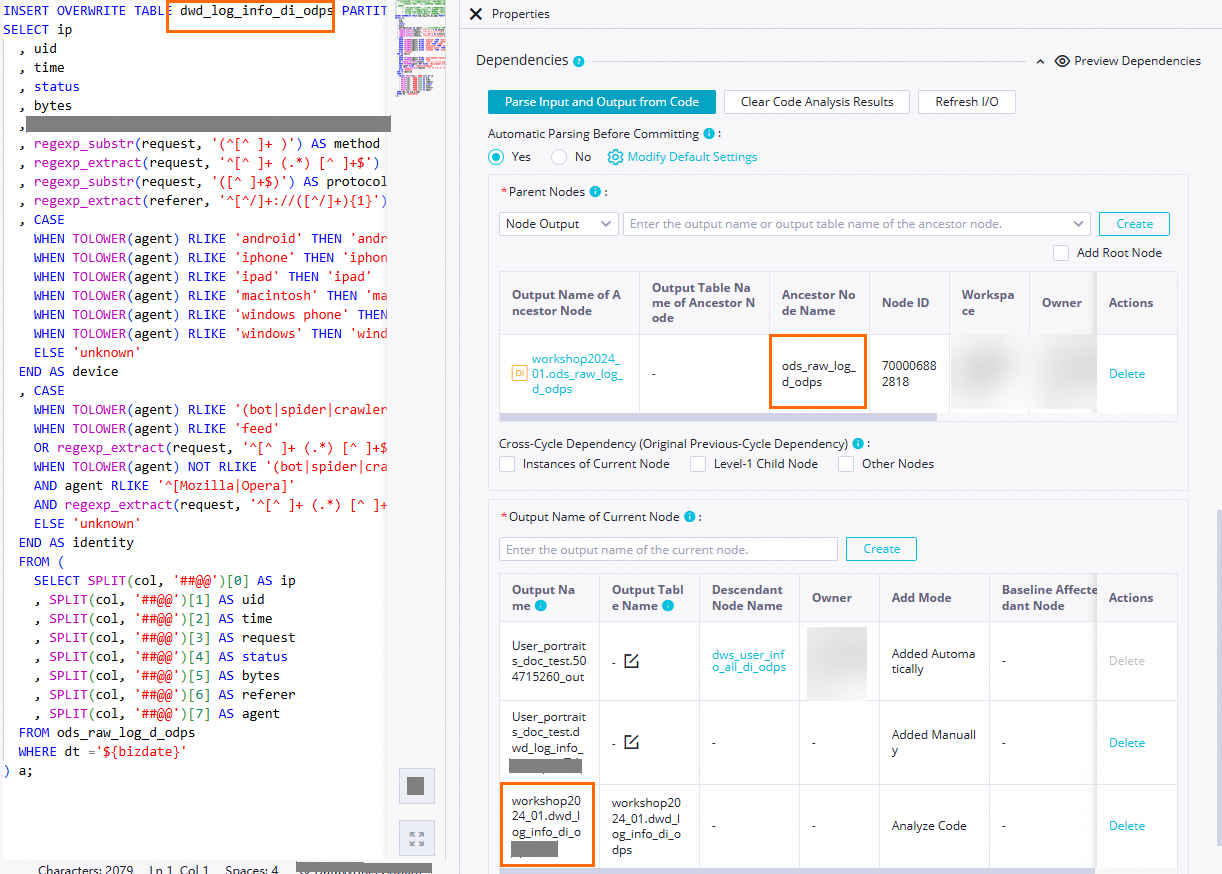This screenshot has width=1222, height=874.
Task: Click the Ln 1, Col 1 status entry
Action: tap(179, 869)
